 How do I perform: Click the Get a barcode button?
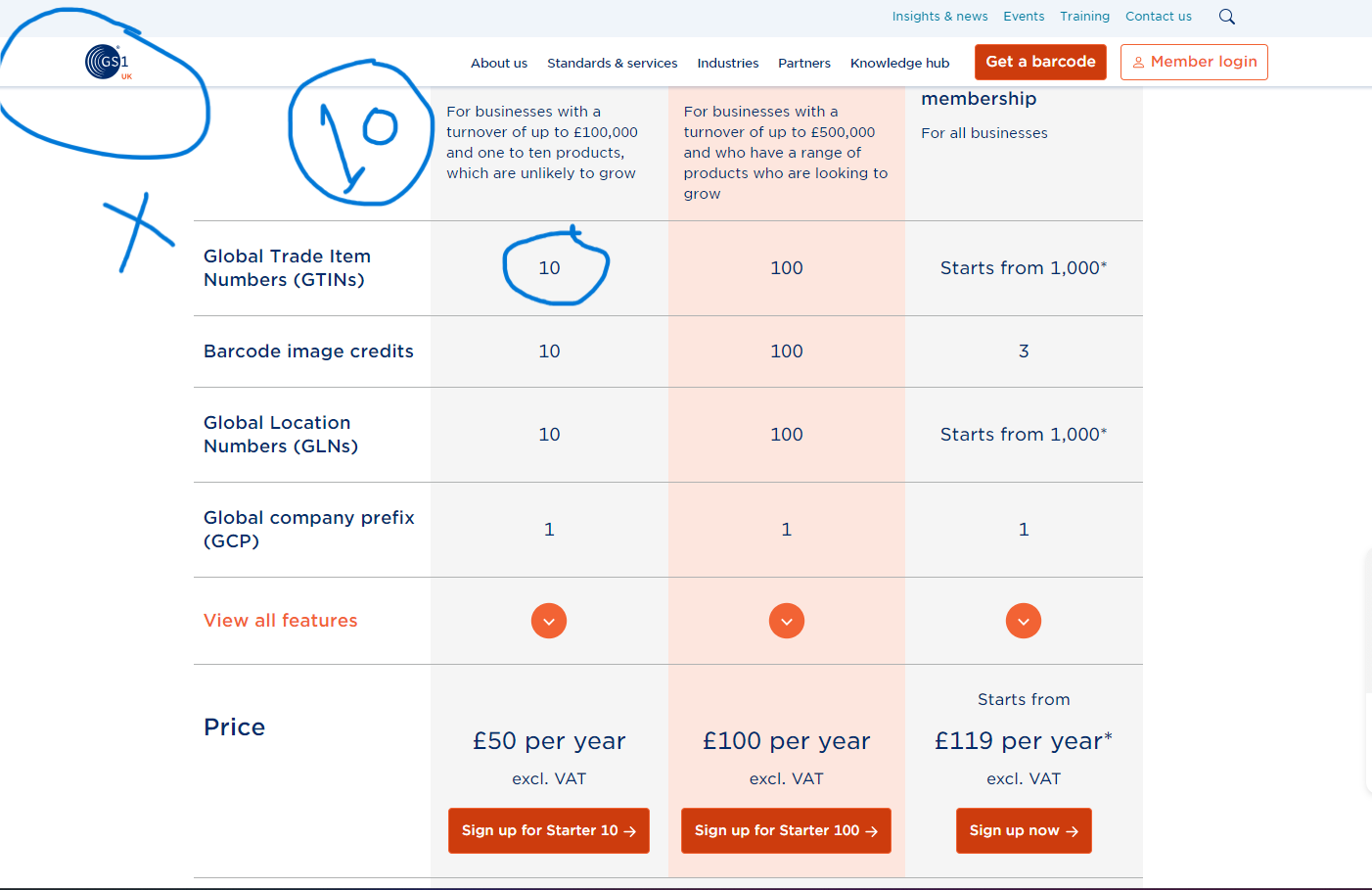[x=1040, y=62]
